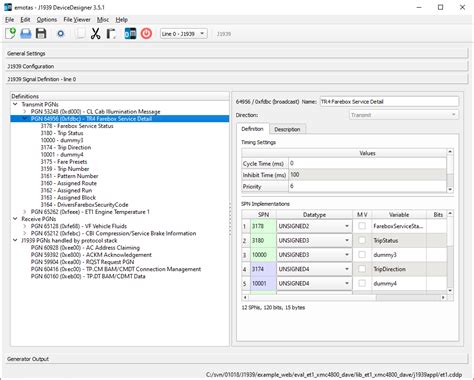Image resolution: width=474 pixels, height=380 pixels.
Task: Open the Edit menu
Action: click(x=25, y=20)
